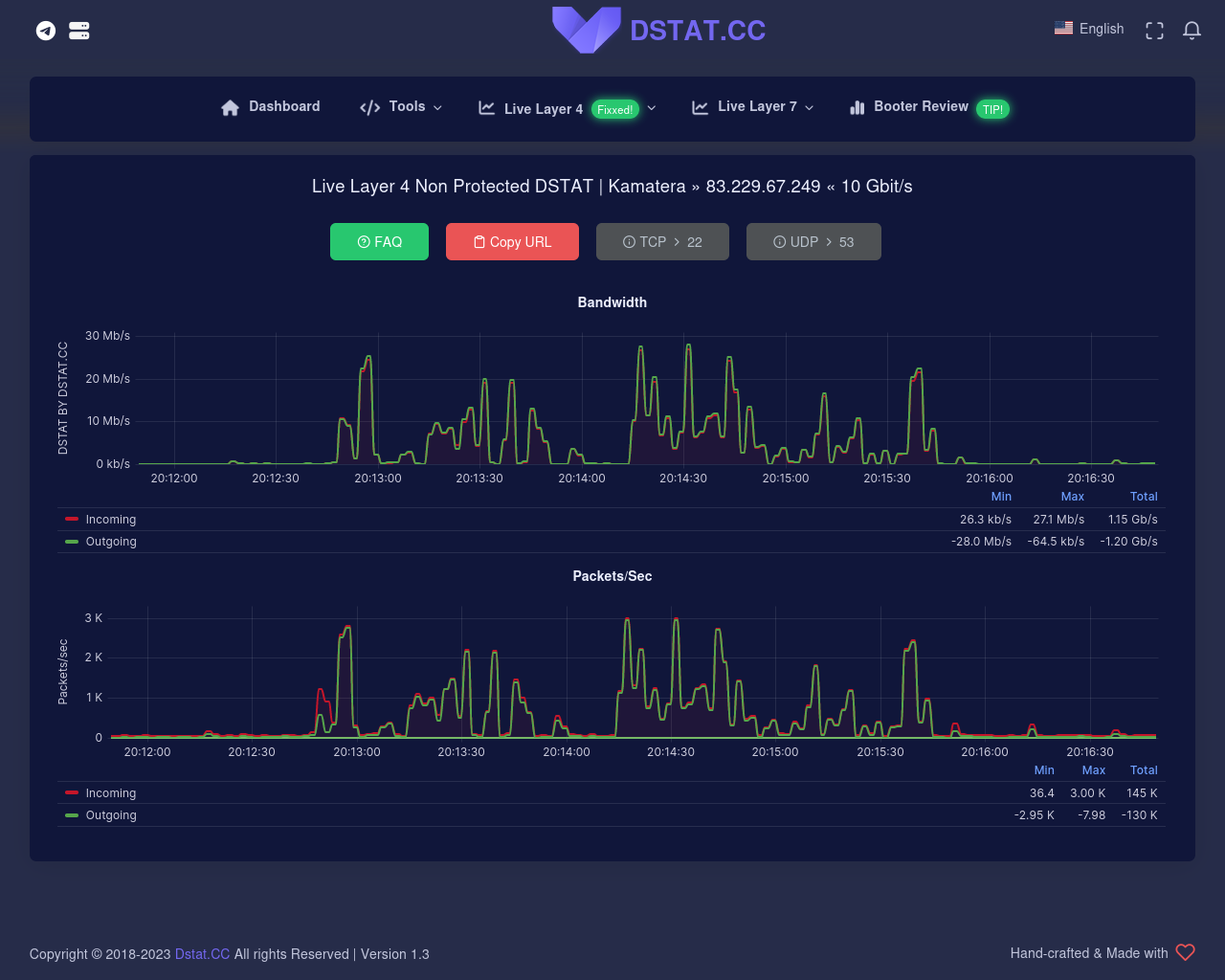
Task: Sort Bandwidth legend by Min
Action: [1001, 497]
